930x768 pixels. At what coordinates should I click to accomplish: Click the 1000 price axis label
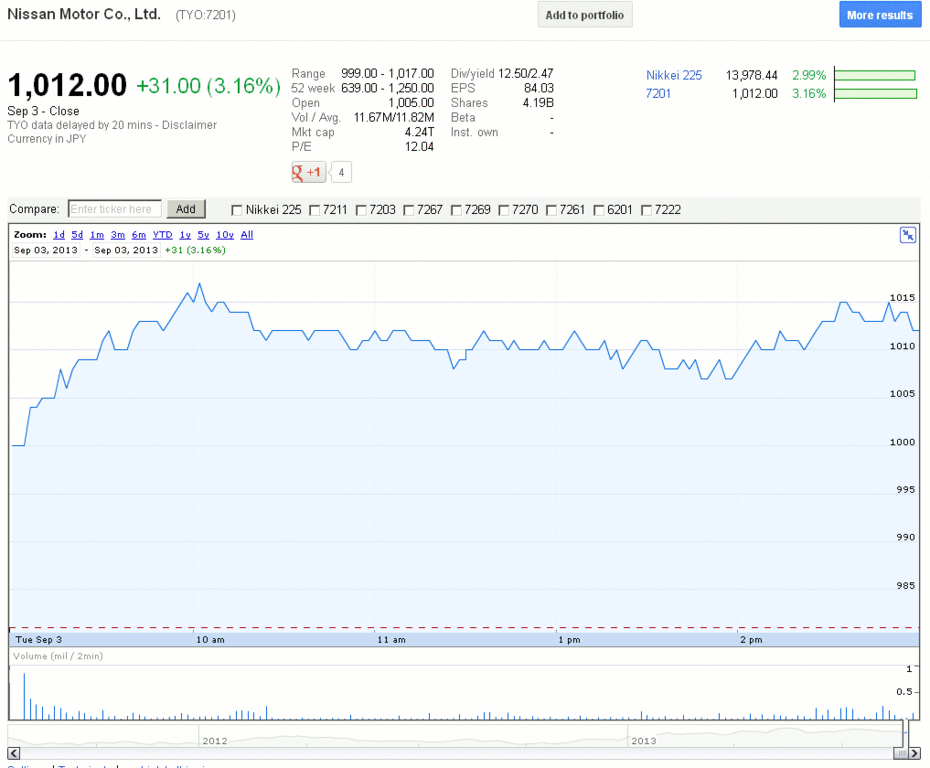[902, 442]
